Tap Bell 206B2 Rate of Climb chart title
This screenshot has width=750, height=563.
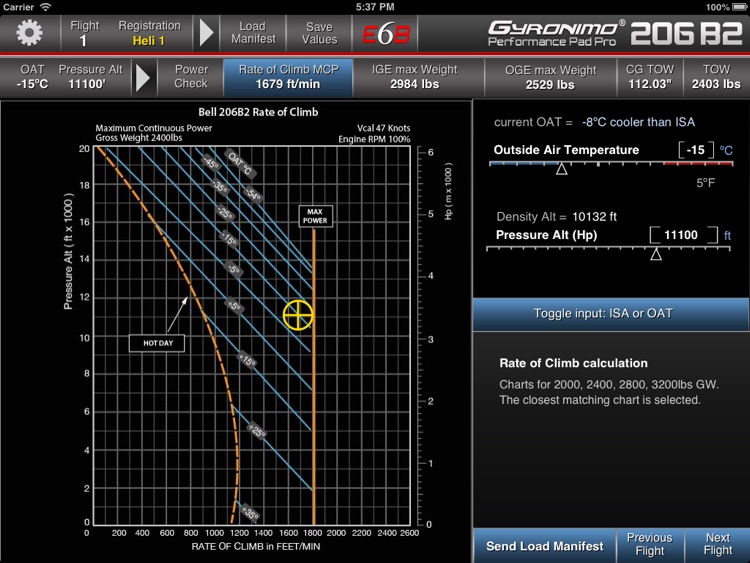(x=258, y=112)
